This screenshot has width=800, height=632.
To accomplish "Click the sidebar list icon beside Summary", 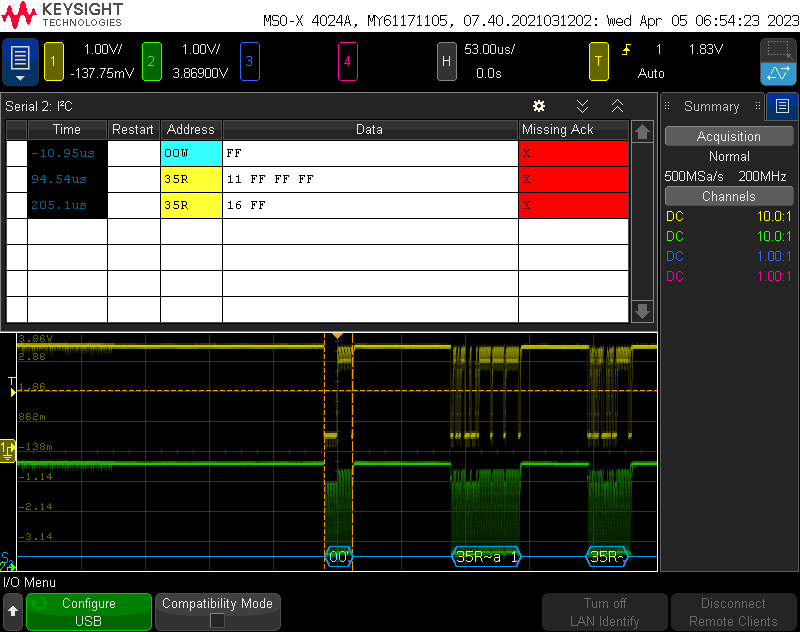I will click(782, 106).
